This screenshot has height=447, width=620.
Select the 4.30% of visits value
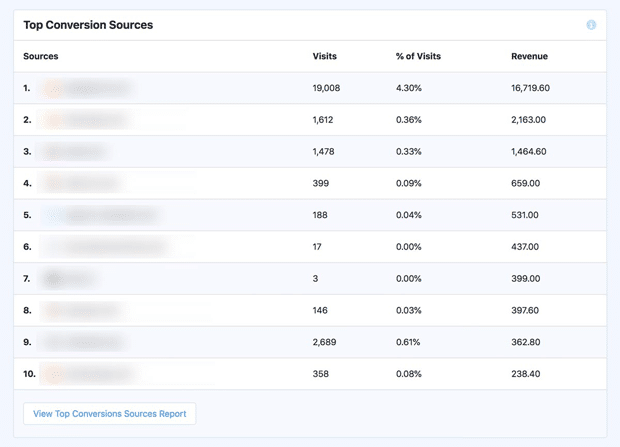click(x=409, y=88)
